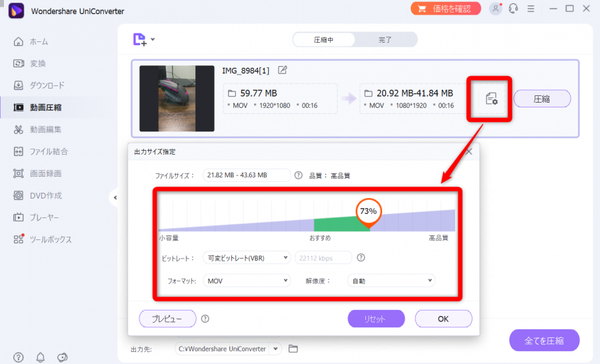Click the file size help question mark
The width and height of the screenshot is (600, 364).
[x=298, y=175]
